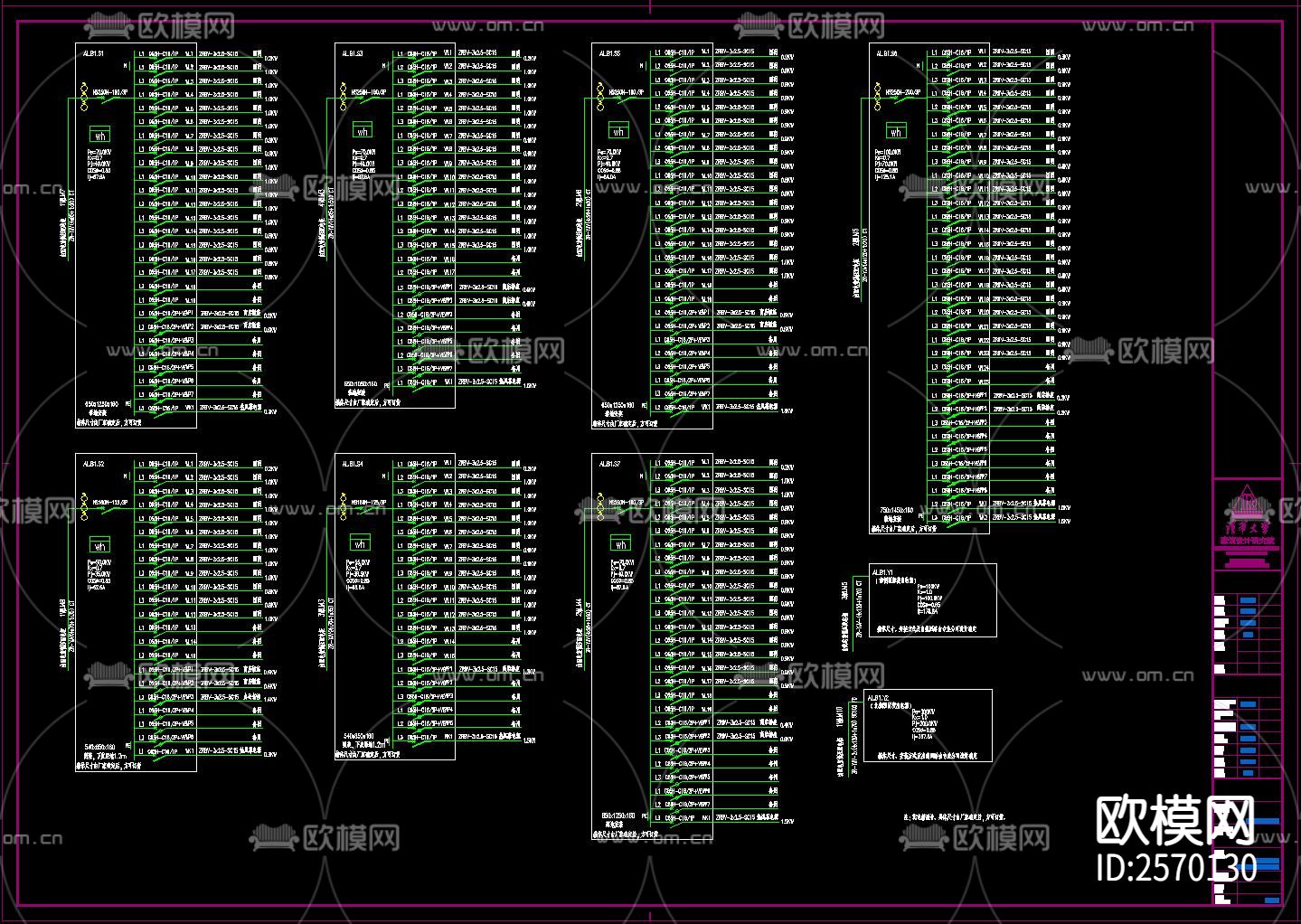Pick the yellow transformer symbol in panel ALB1.S5
The height and width of the screenshot is (924, 1301).
(x=600, y=95)
